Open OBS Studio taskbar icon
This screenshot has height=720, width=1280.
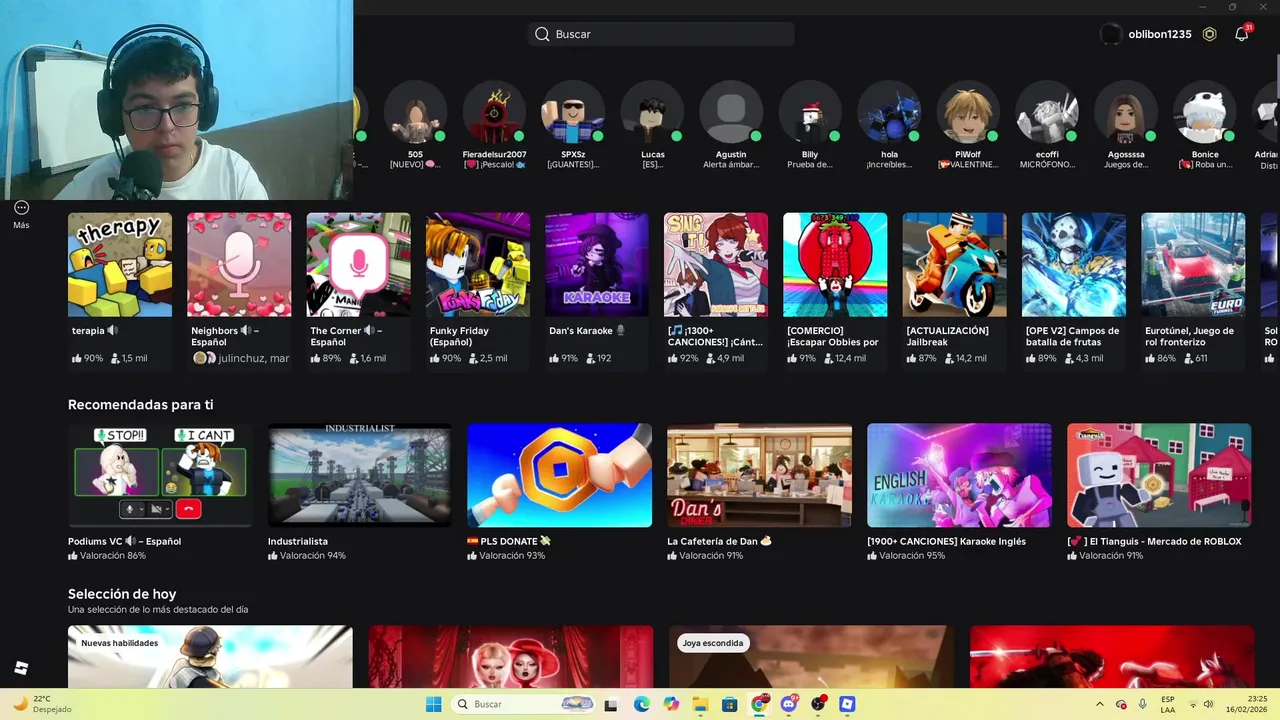click(x=818, y=704)
